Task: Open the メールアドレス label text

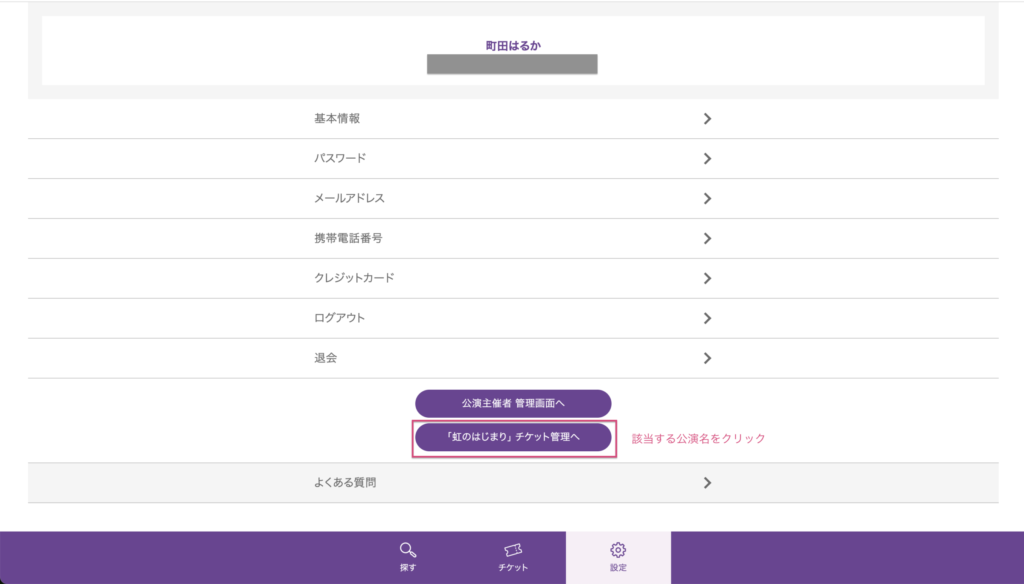Action: [349, 199]
